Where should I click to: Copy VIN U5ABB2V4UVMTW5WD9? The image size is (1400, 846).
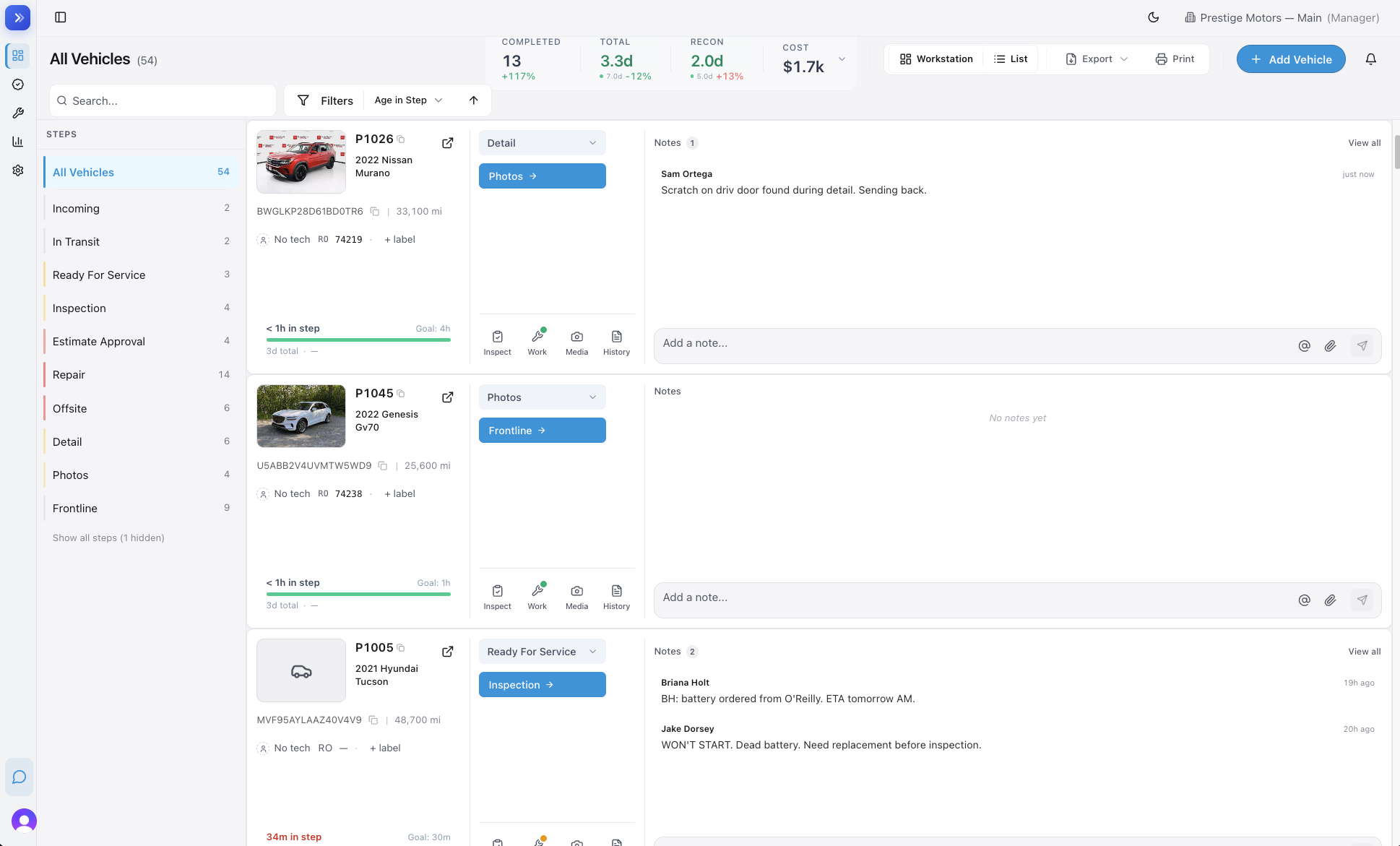click(x=383, y=466)
